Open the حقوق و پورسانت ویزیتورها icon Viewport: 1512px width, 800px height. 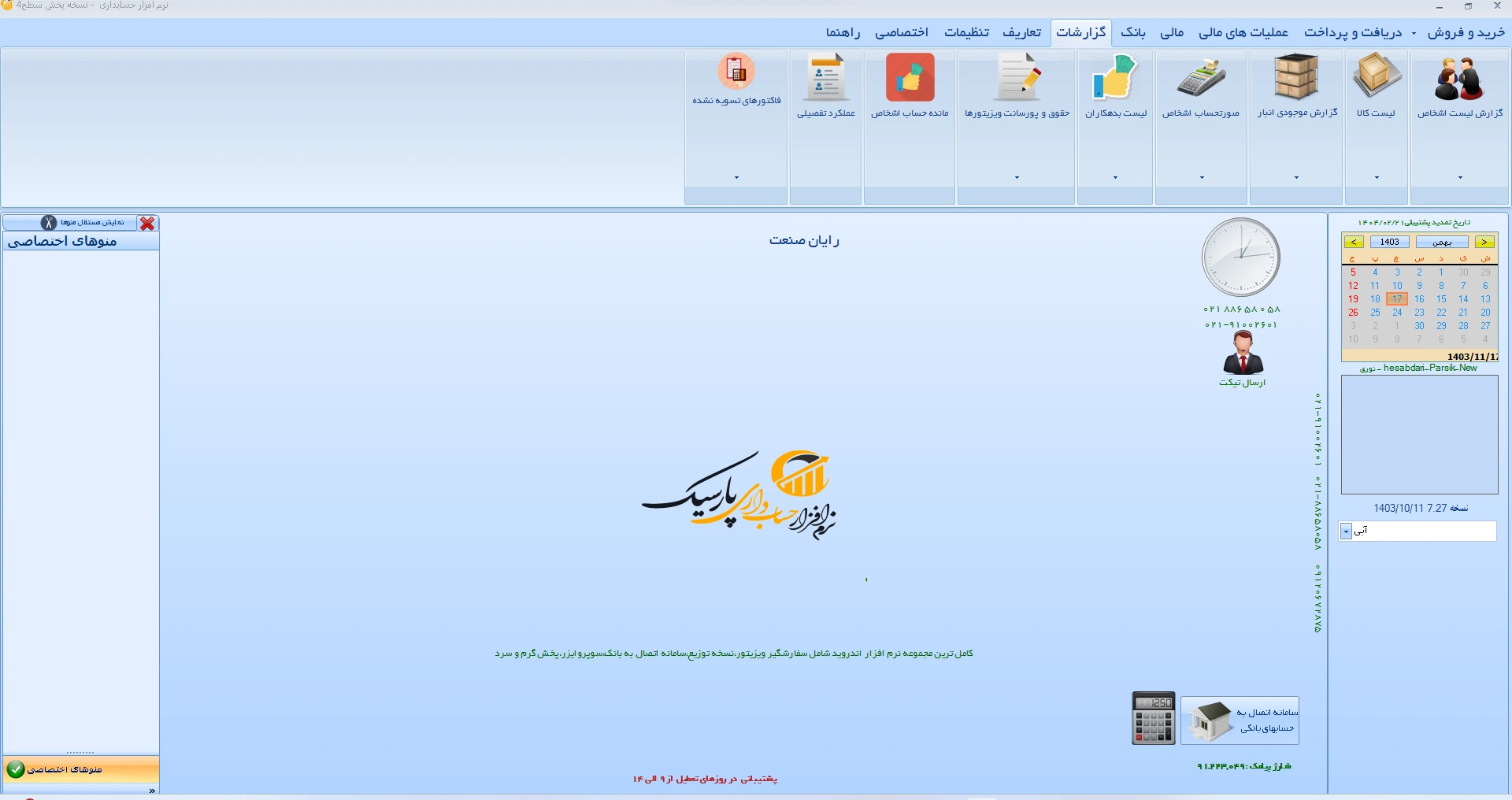point(1017,76)
